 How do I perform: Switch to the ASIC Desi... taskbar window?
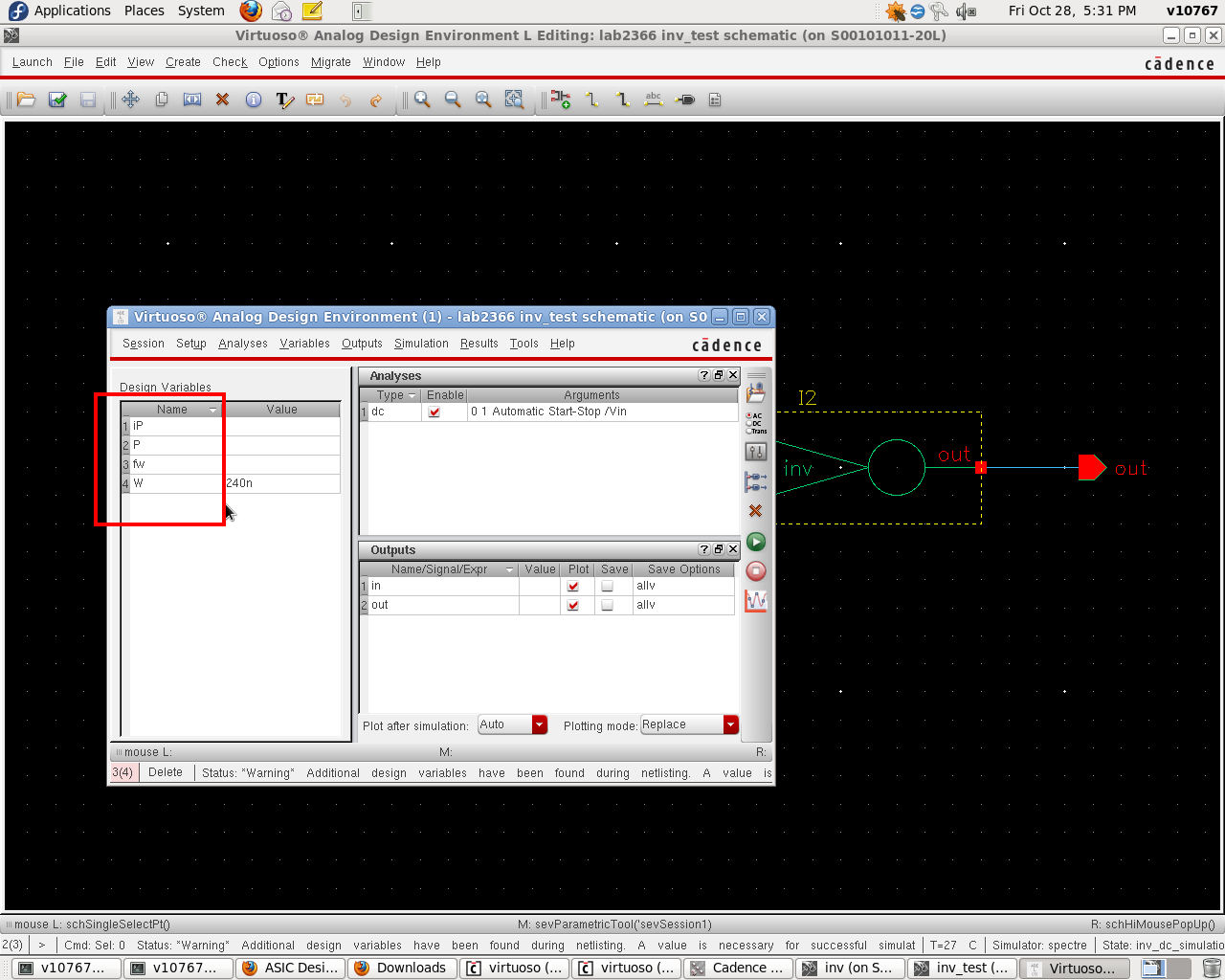[x=290, y=969]
